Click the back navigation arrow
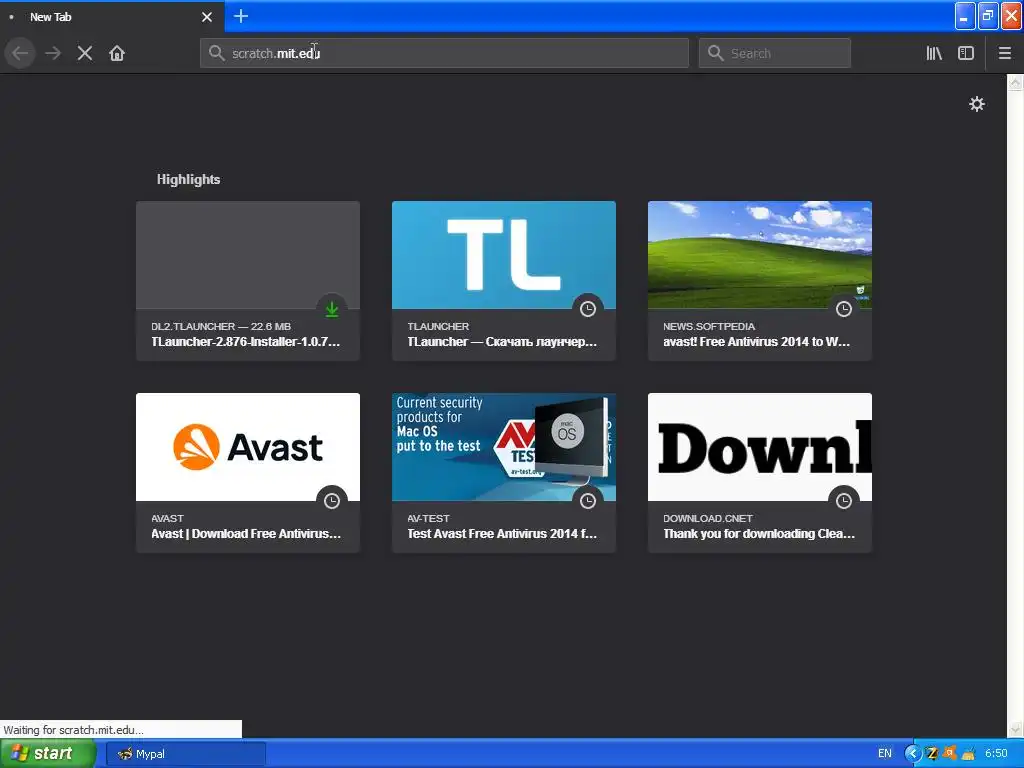 (x=20, y=53)
